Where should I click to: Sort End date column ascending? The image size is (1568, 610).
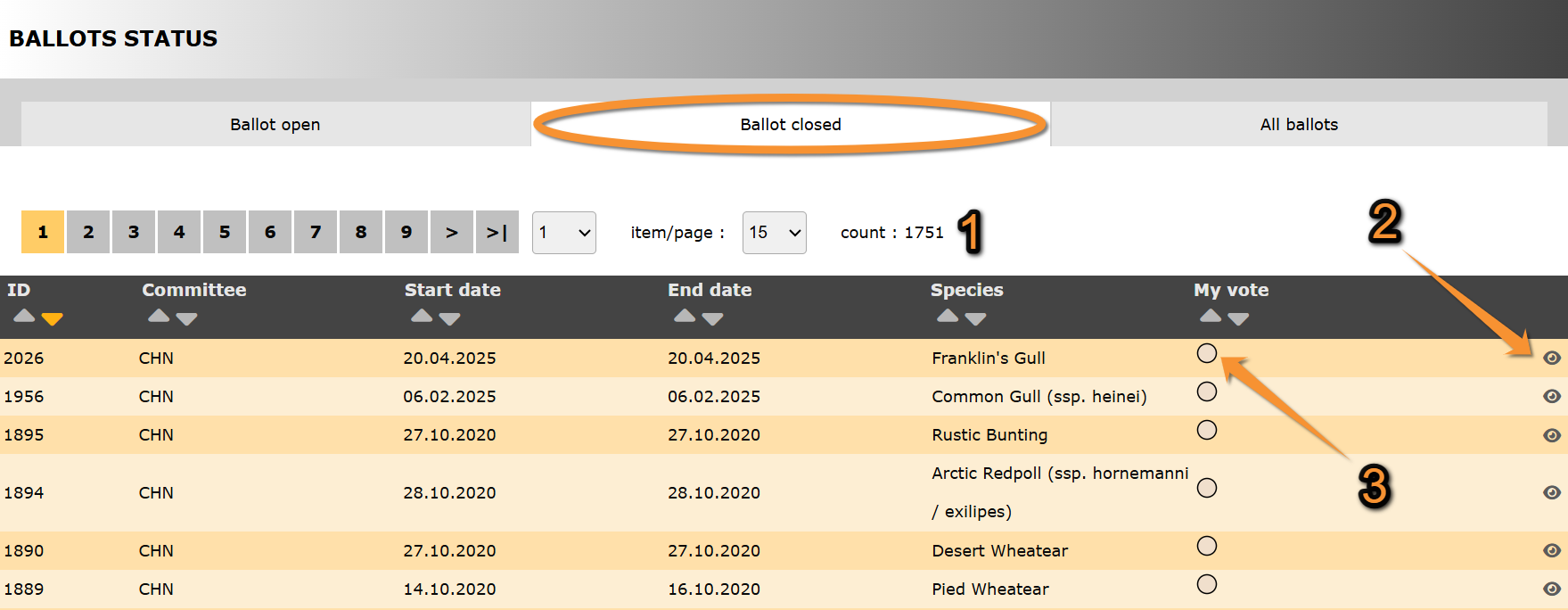click(685, 316)
